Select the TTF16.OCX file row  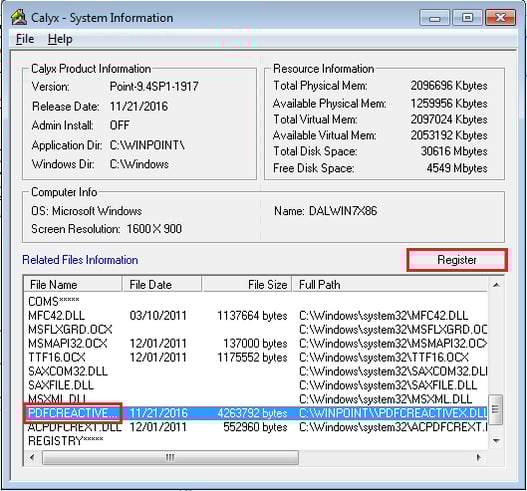(x=255, y=357)
